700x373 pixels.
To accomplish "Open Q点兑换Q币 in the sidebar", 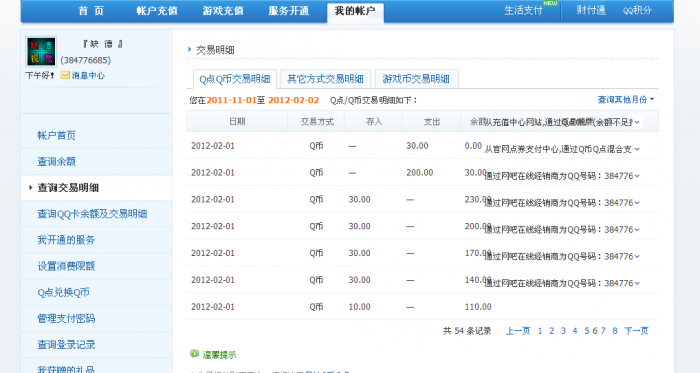I will (x=63, y=292).
